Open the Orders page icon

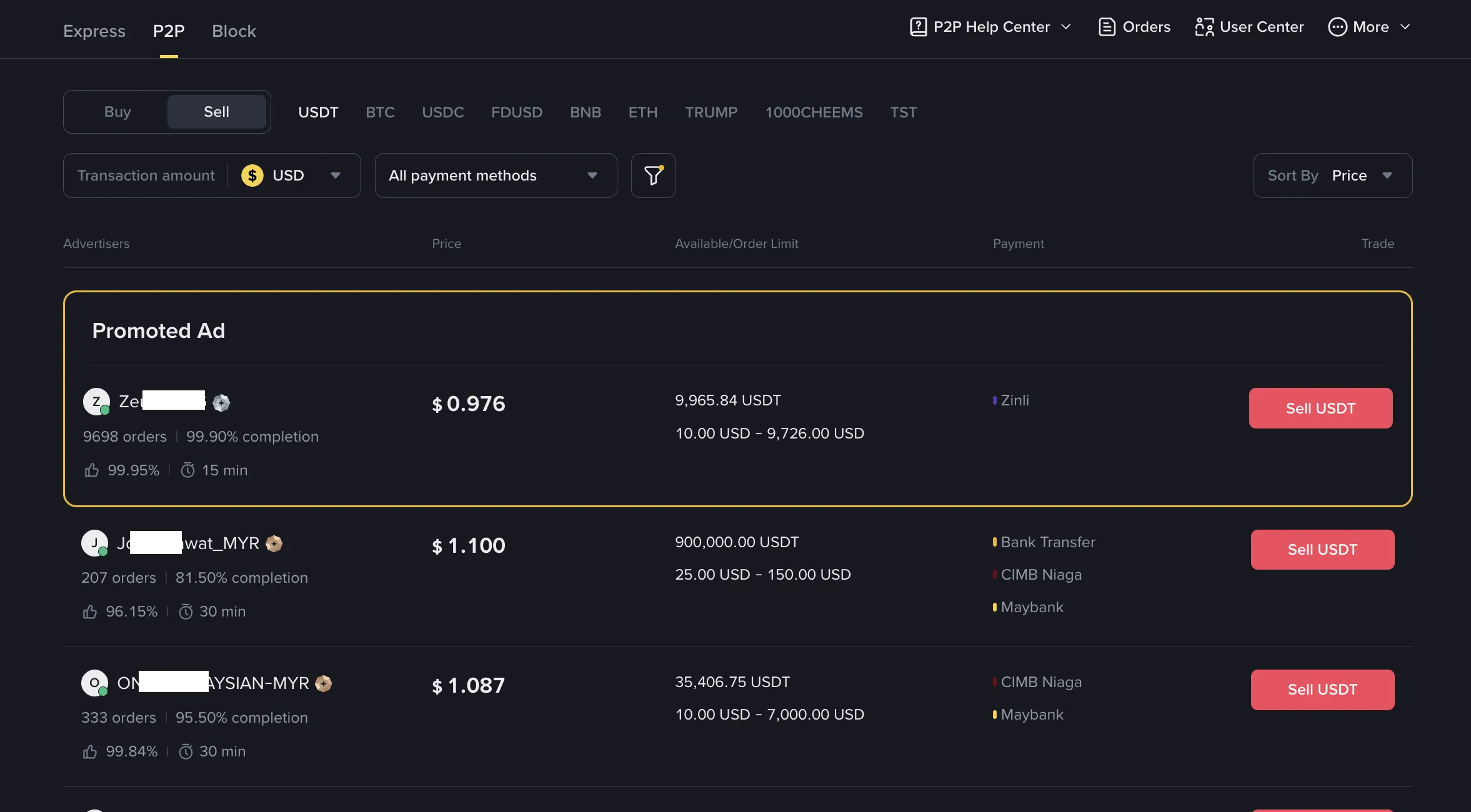(1106, 27)
